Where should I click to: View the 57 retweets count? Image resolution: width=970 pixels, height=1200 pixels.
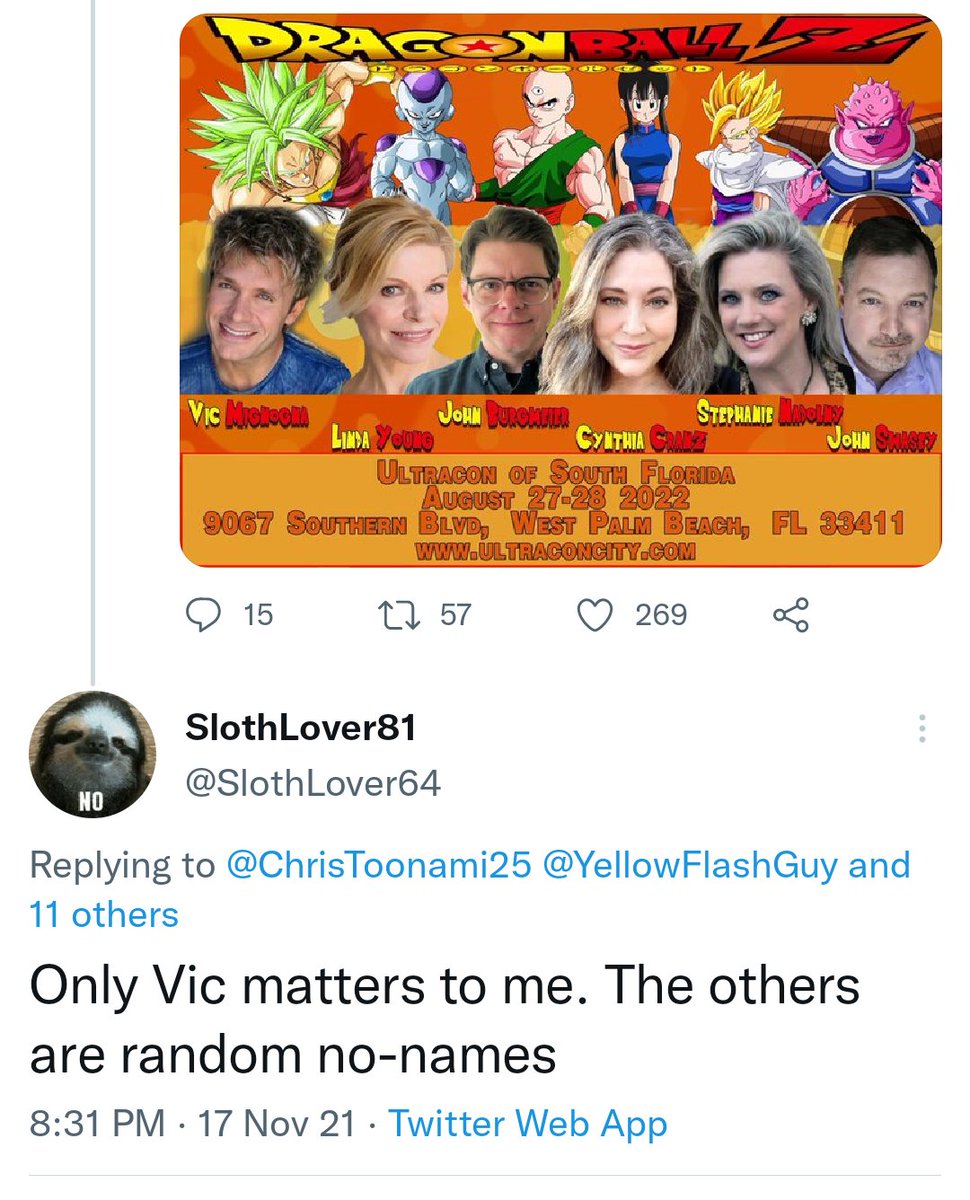(x=455, y=614)
